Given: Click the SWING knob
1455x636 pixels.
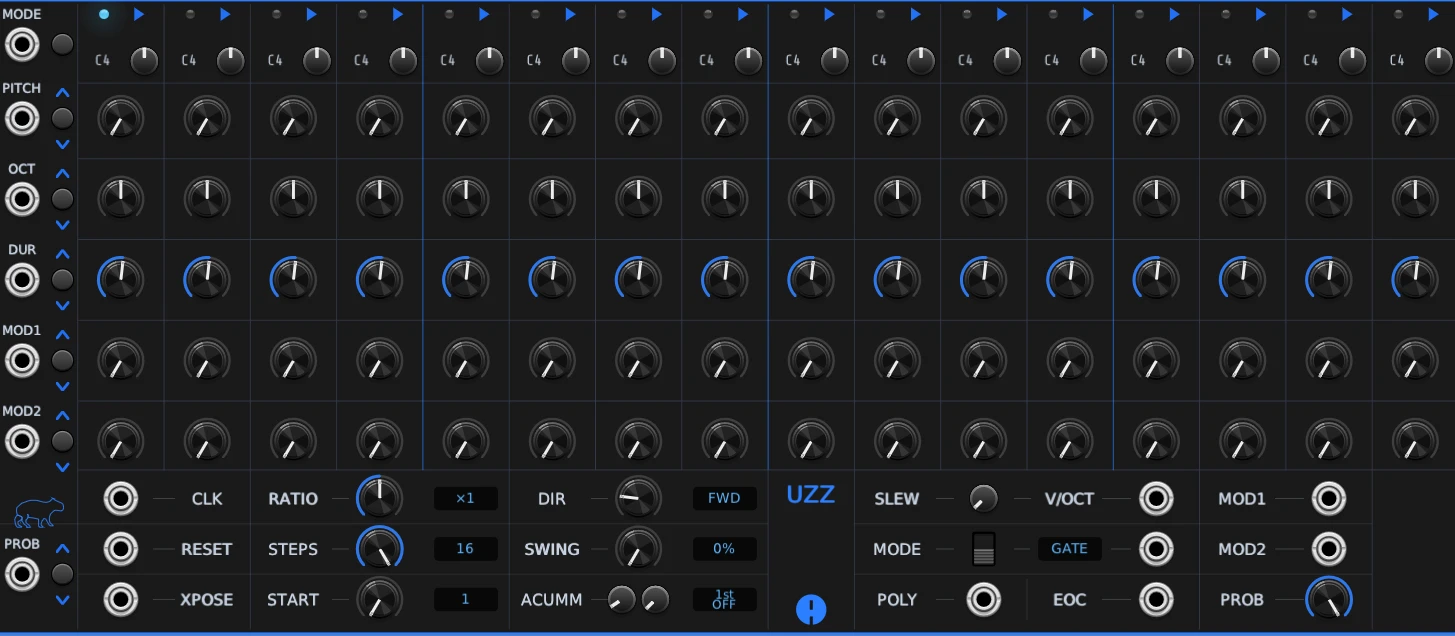Looking at the screenshot, I should tap(638, 548).
